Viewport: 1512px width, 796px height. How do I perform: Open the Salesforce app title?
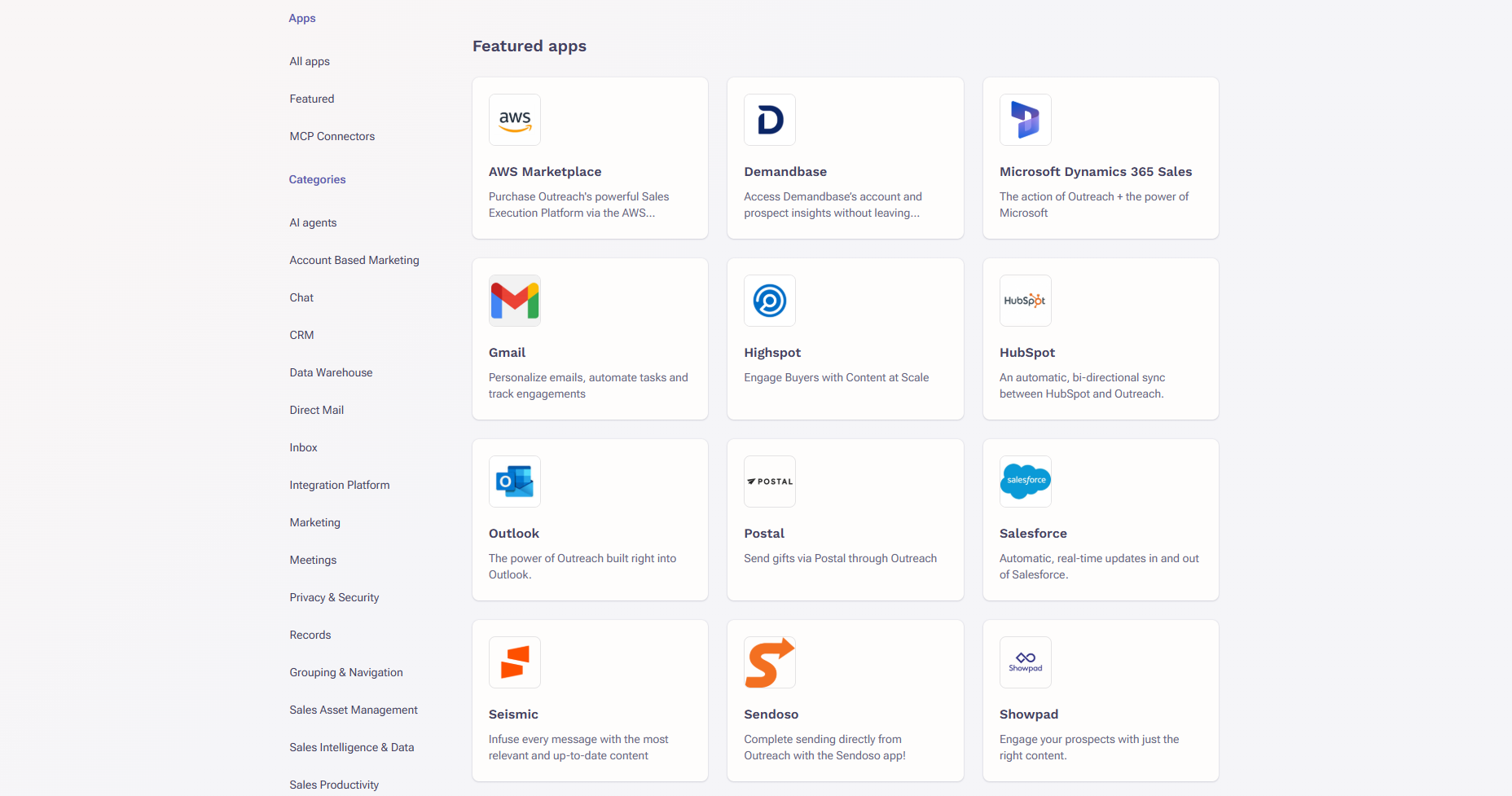(x=1033, y=534)
